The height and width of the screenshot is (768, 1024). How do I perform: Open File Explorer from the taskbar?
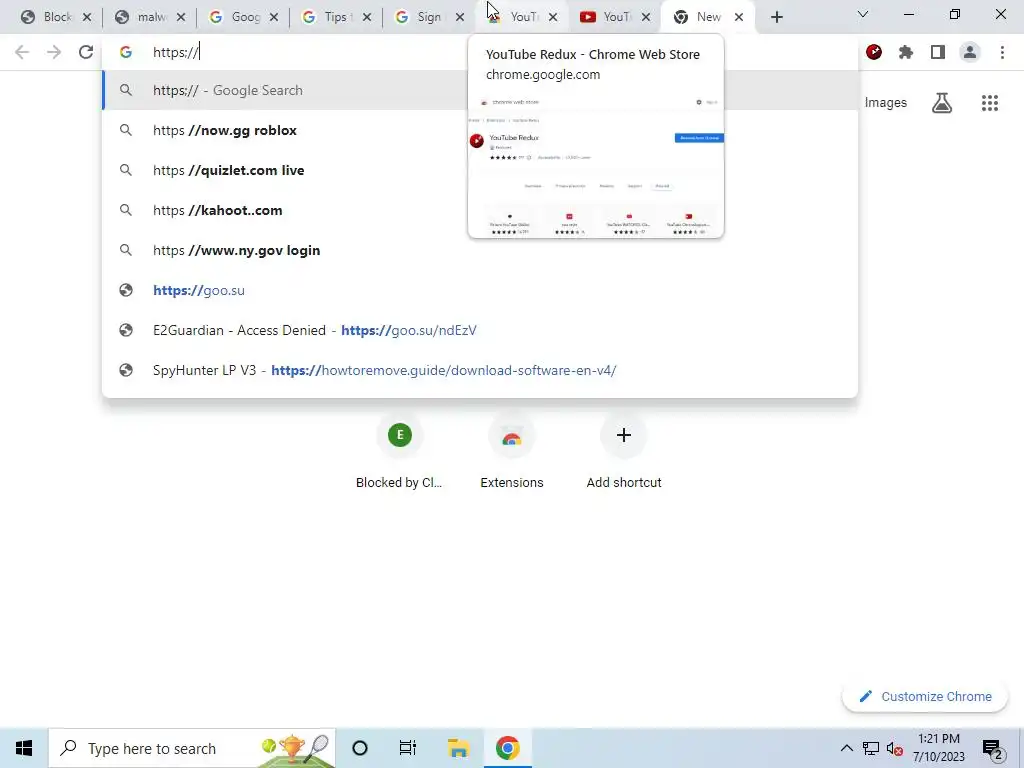tap(458, 748)
